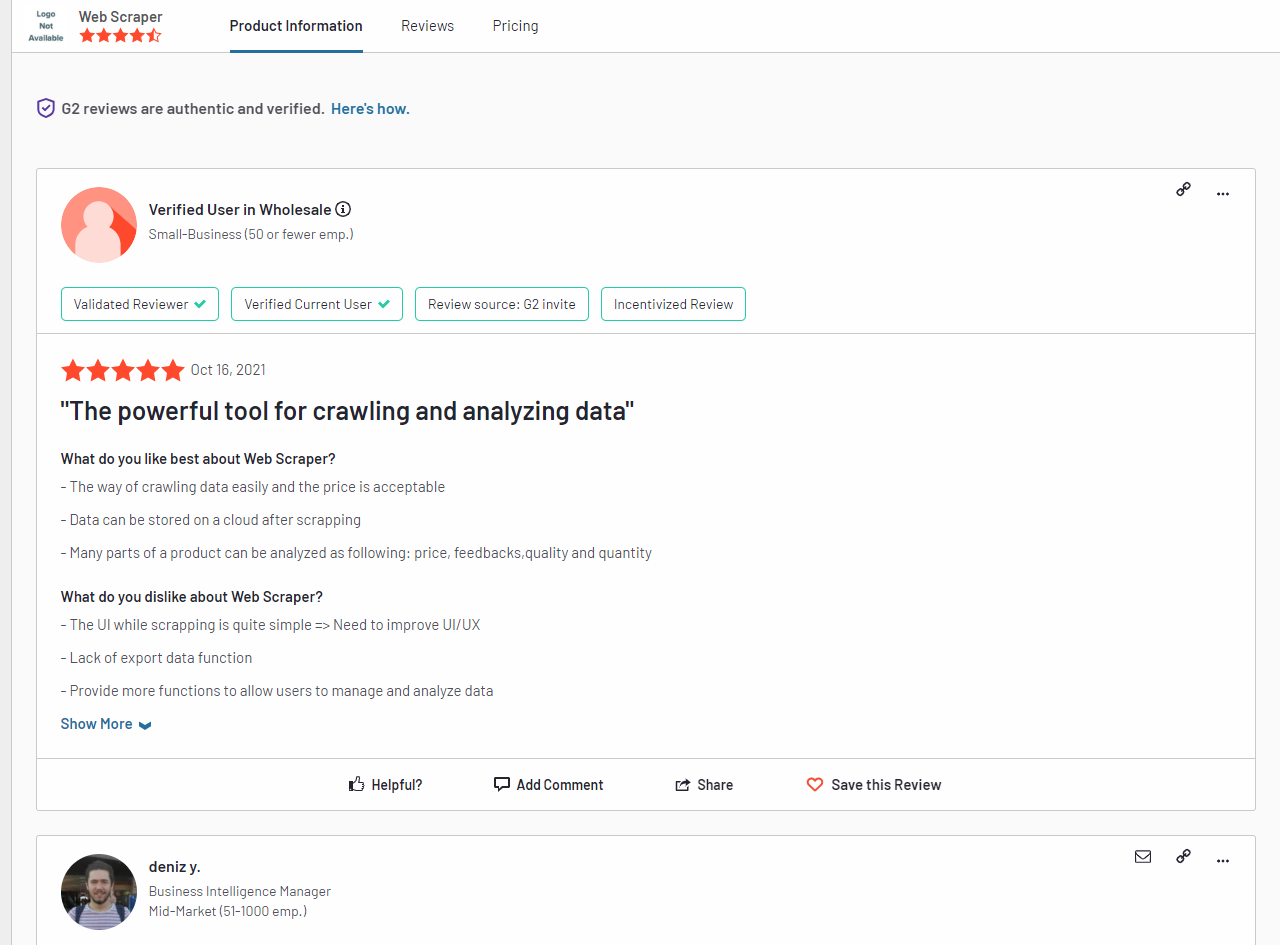Image resolution: width=1280 pixels, height=945 pixels.
Task: Click the info icon beside Verified User in Wholesale
Action: 343,209
